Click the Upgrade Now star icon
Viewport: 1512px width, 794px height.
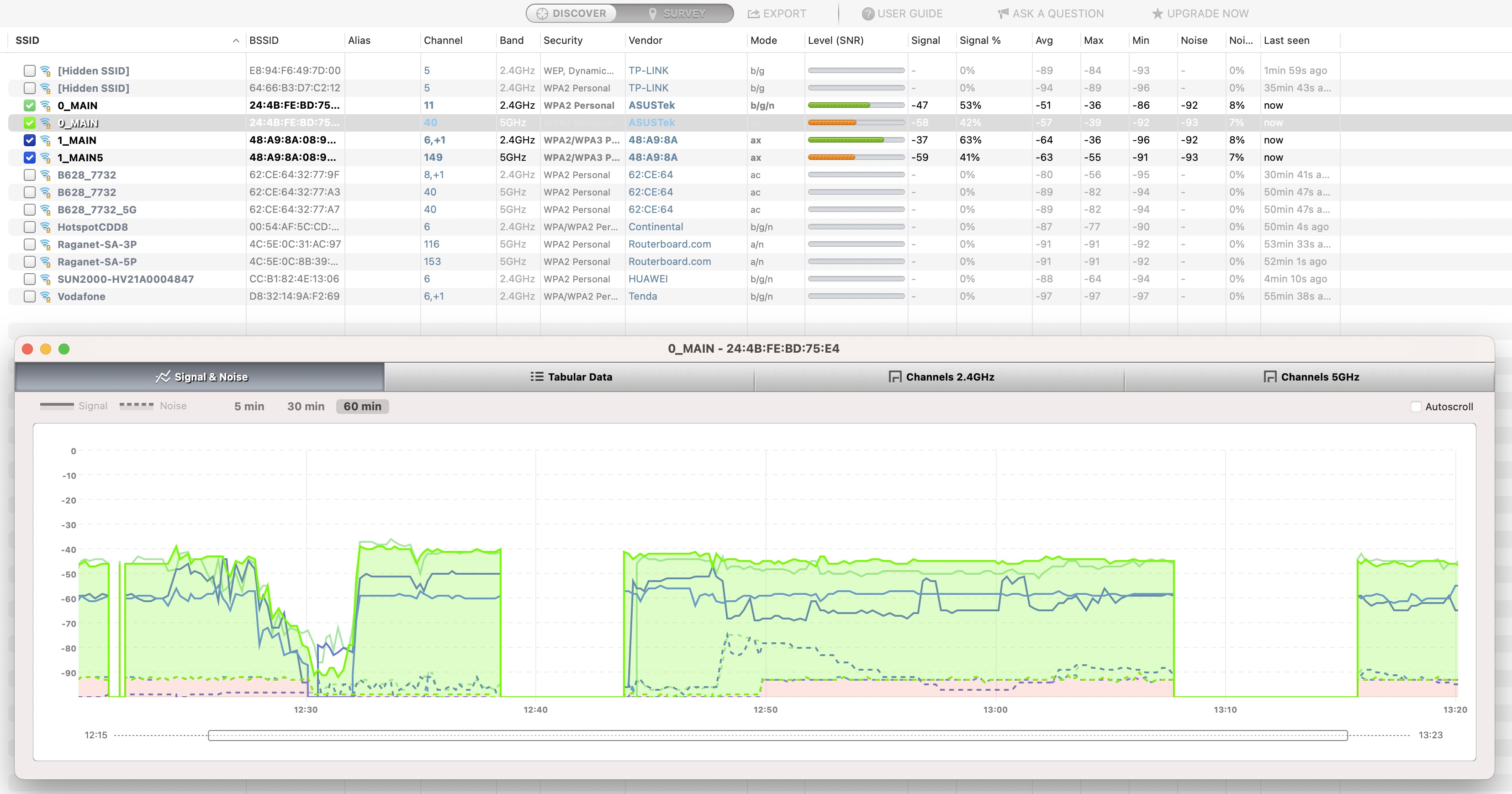coord(1157,14)
